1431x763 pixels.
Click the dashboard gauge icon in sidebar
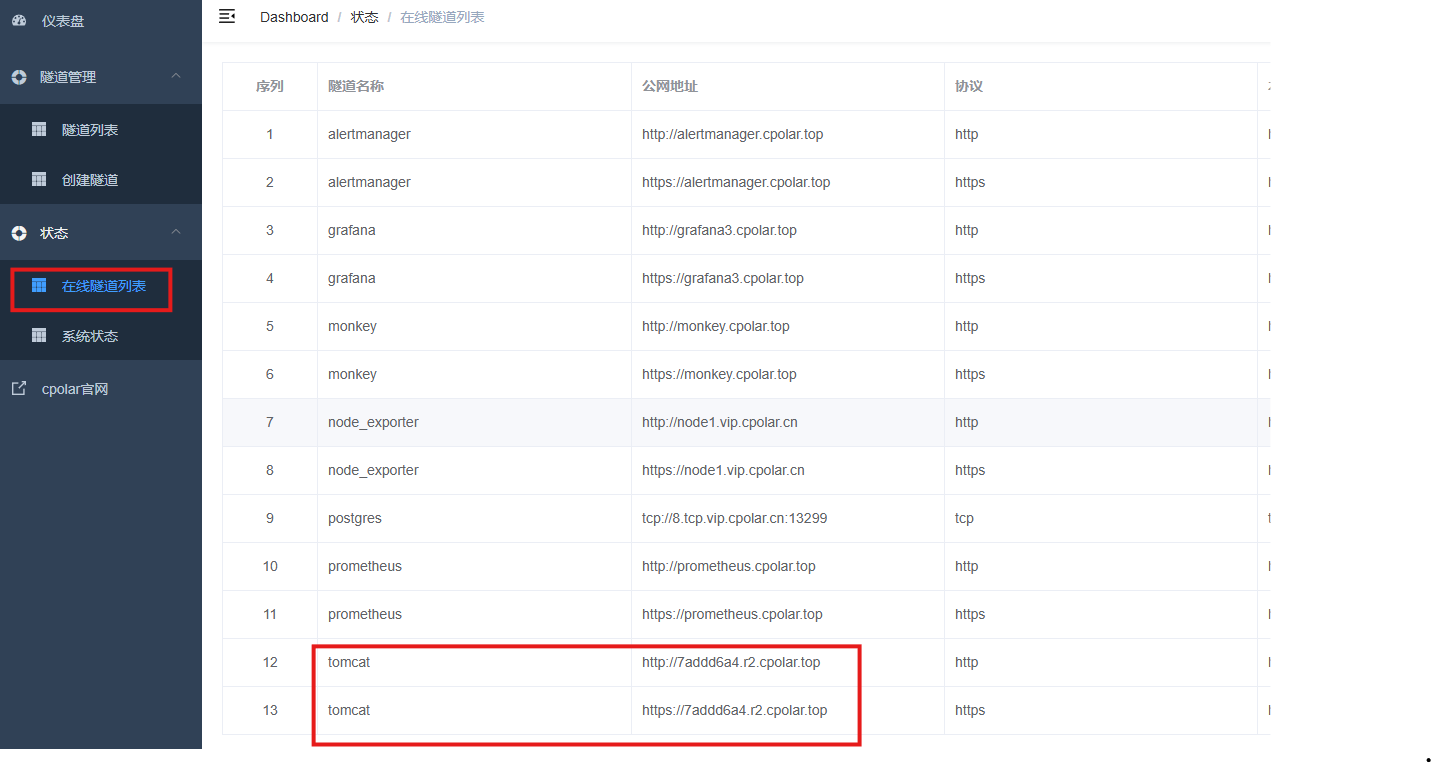click(19, 21)
